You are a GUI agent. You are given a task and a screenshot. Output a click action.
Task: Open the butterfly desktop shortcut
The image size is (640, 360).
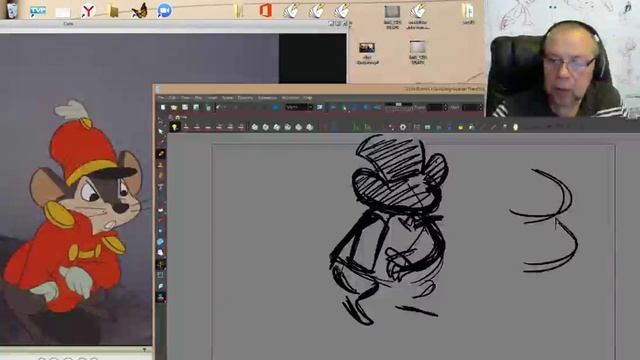tap(139, 11)
